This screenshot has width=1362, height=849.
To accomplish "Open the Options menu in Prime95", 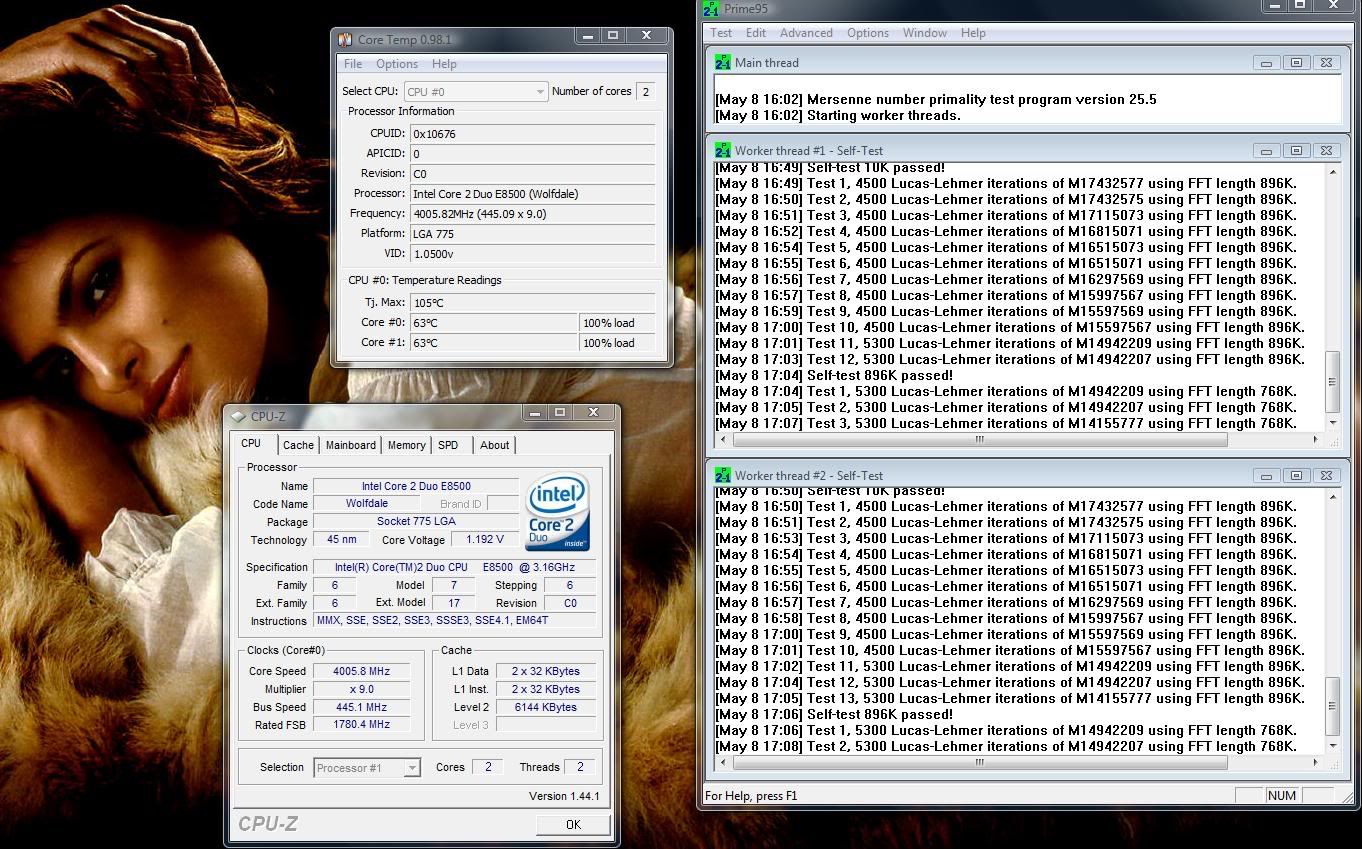I will click(868, 33).
